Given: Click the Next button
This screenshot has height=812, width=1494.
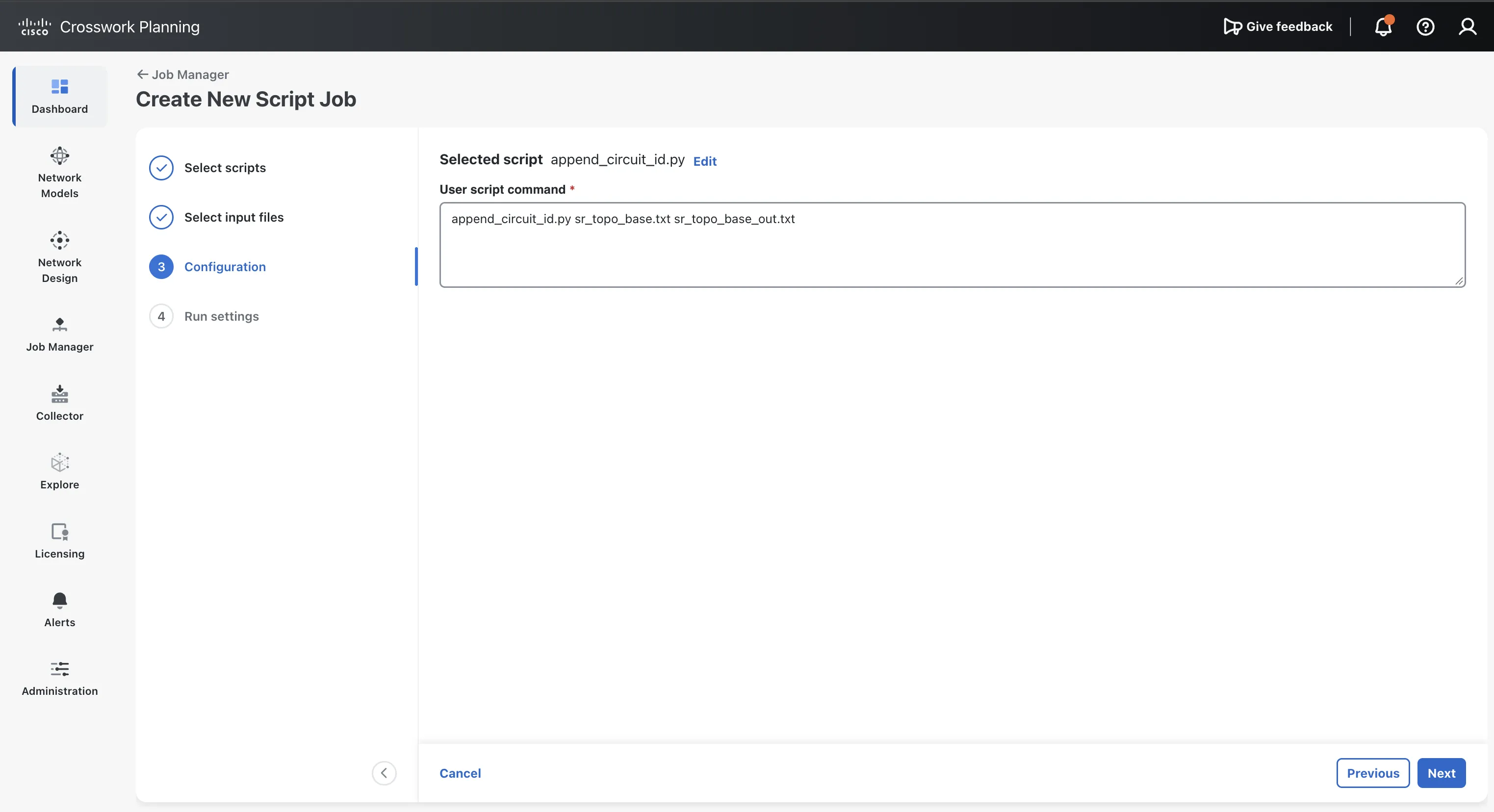Looking at the screenshot, I should [x=1441, y=773].
